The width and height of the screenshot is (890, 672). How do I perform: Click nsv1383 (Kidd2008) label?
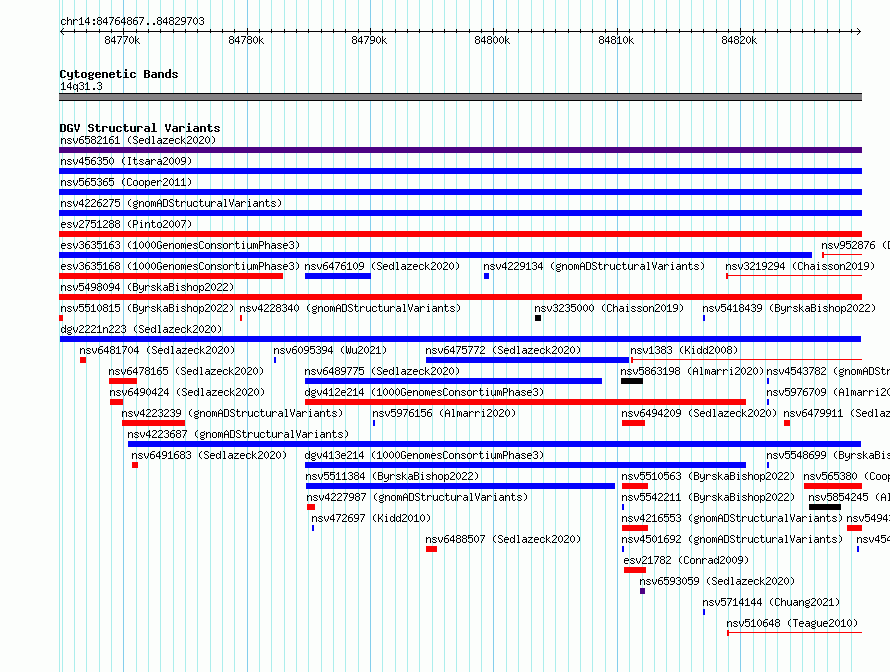685,350
